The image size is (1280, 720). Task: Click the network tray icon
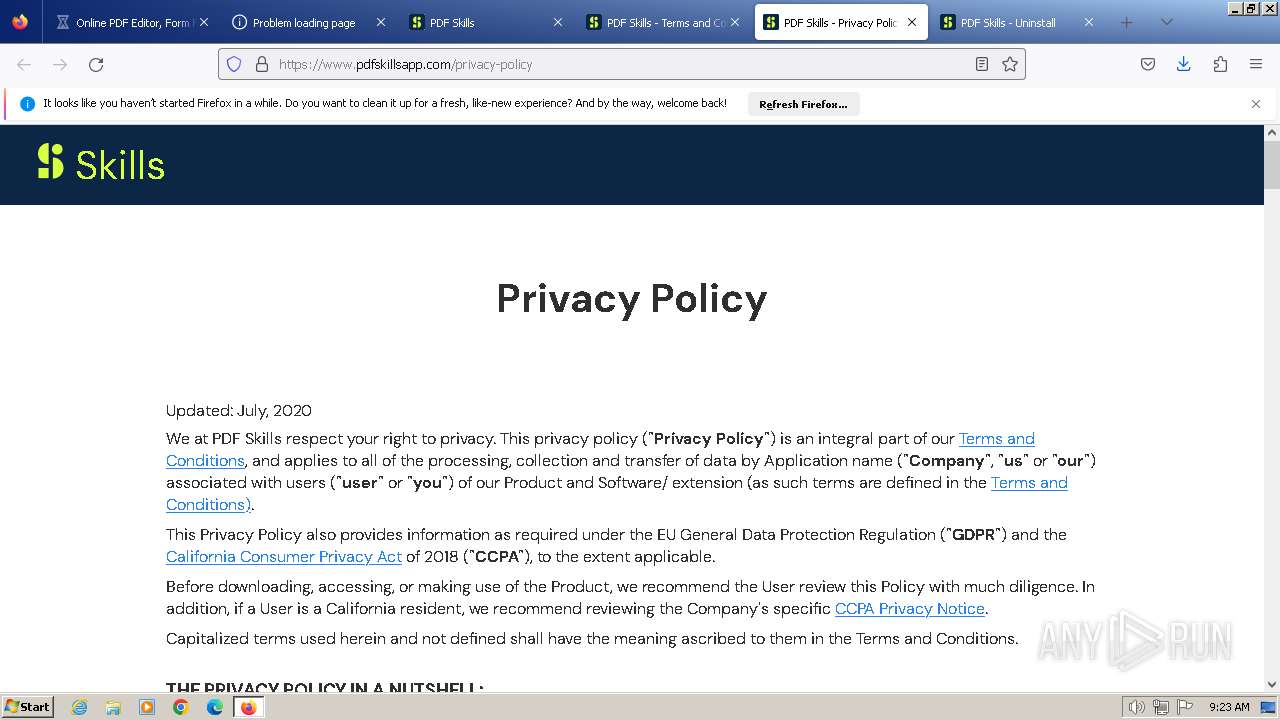tap(1161, 707)
